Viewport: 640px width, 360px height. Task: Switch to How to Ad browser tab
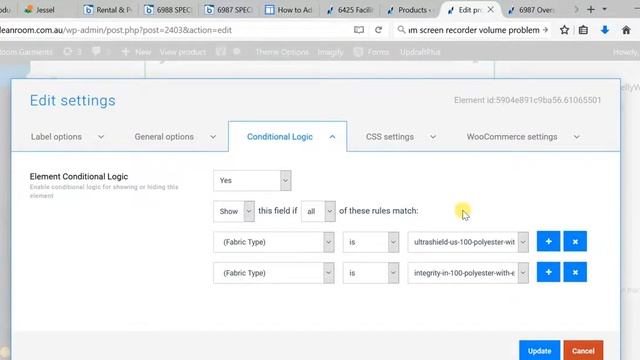point(289,10)
